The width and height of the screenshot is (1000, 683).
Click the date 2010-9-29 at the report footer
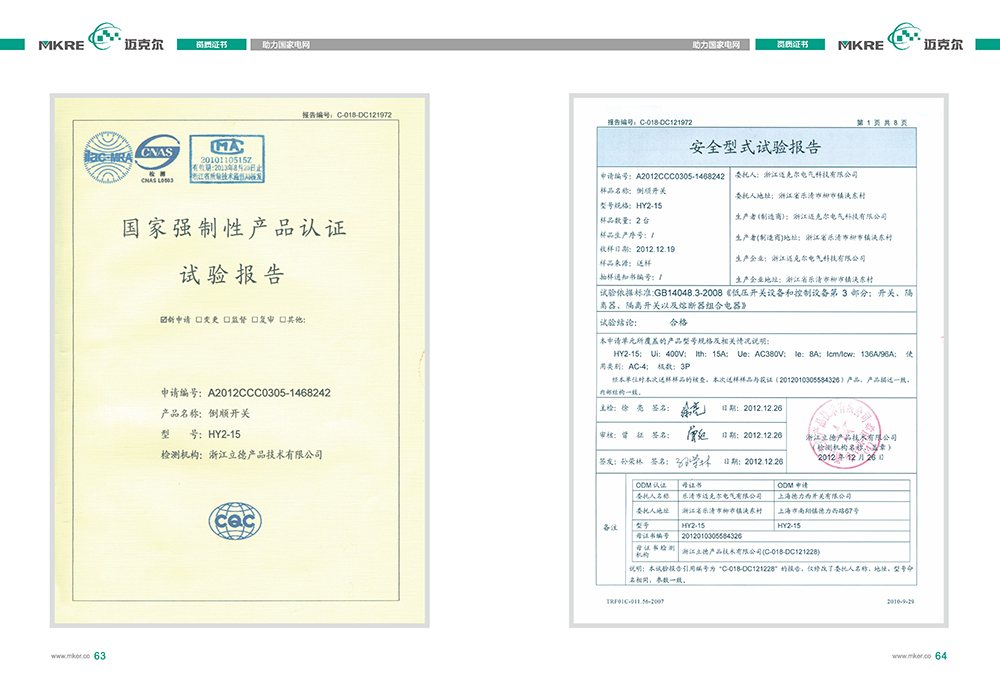click(901, 601)
